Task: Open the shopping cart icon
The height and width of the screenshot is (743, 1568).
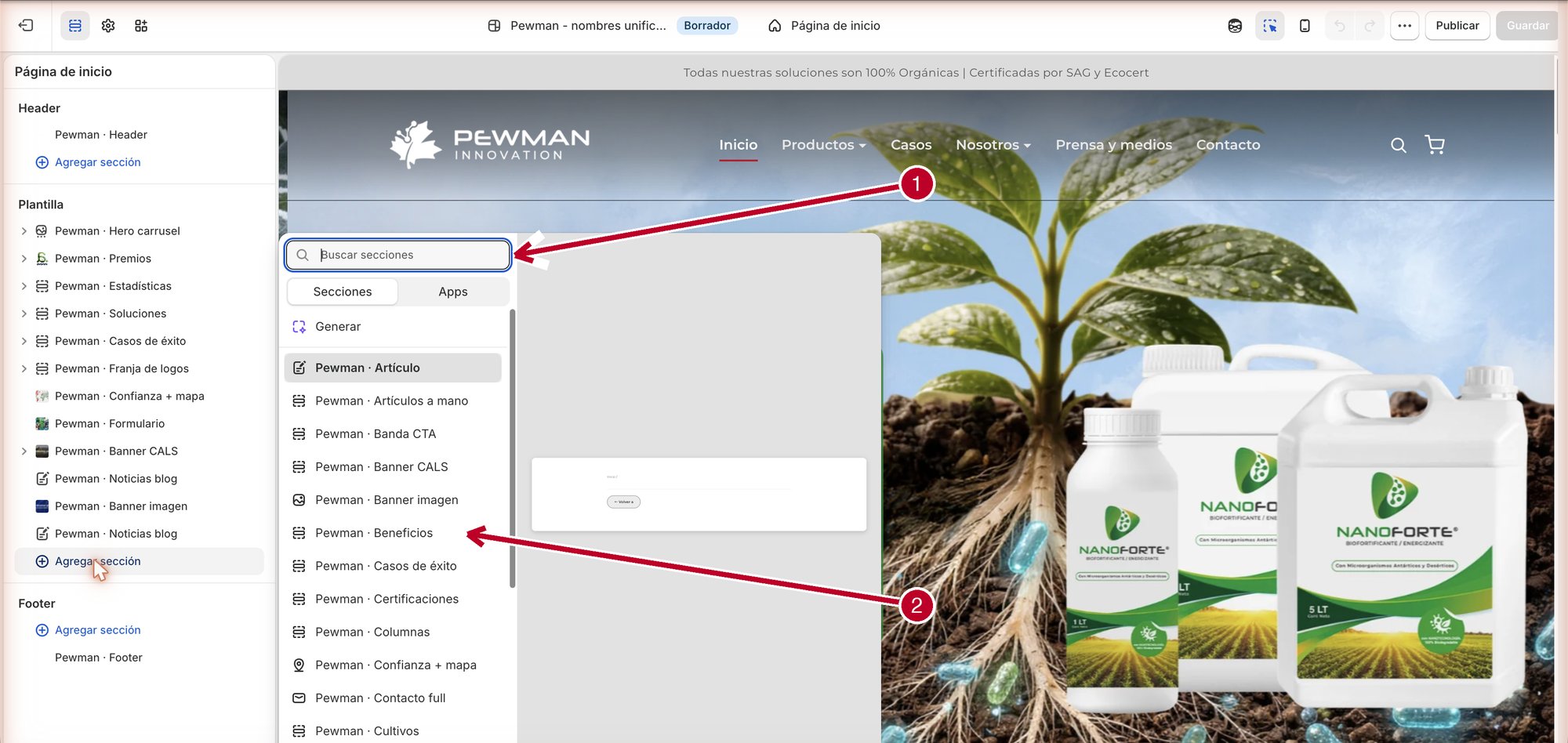Action: coord(1435,145)
